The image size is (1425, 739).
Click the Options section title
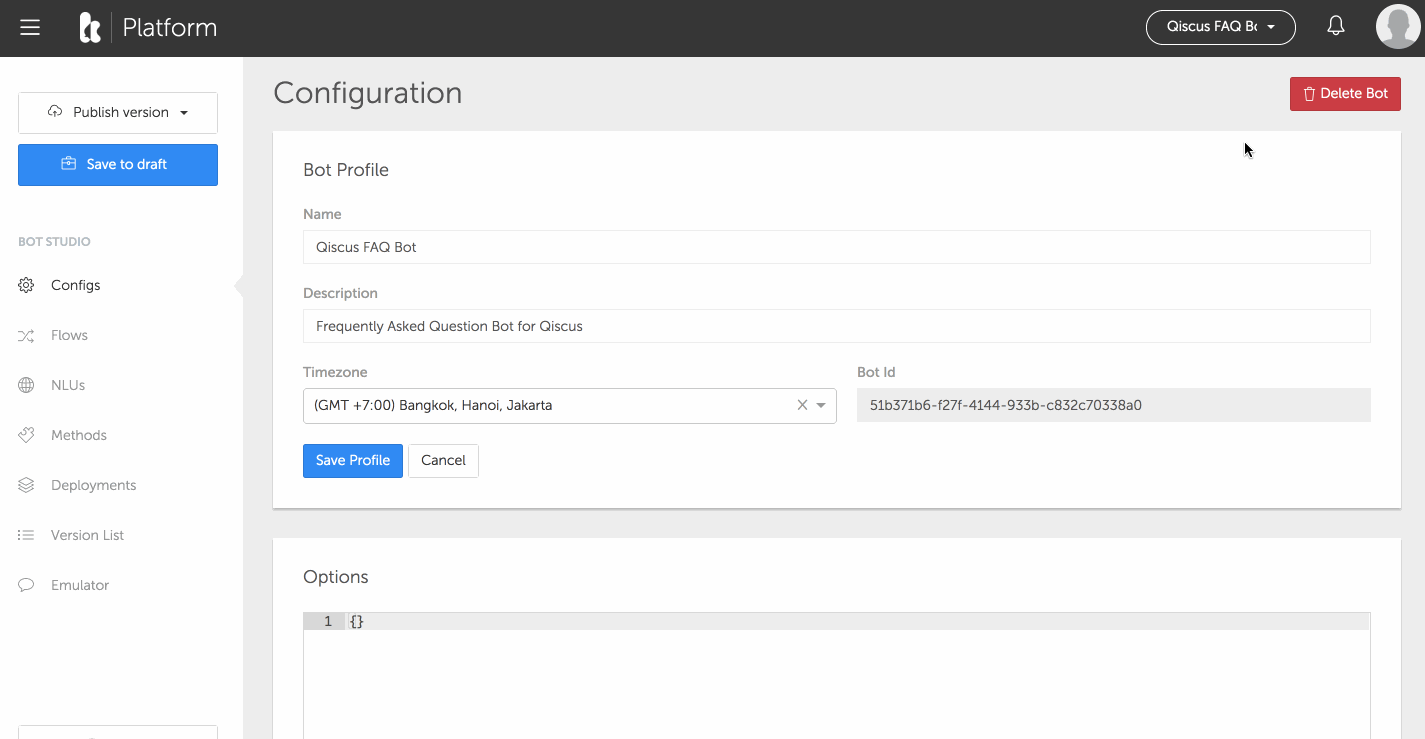click(336, 577)
